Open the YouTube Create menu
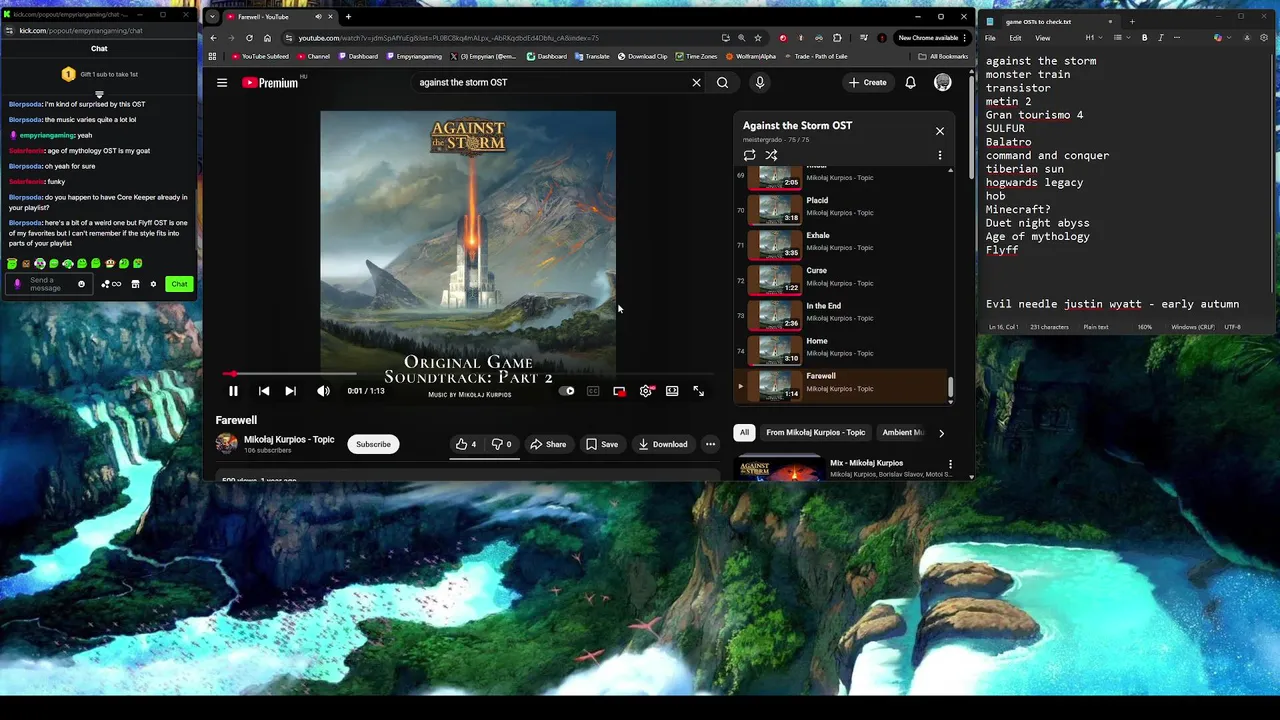Viewport: 1280px width, 720px height. point(867,82)
